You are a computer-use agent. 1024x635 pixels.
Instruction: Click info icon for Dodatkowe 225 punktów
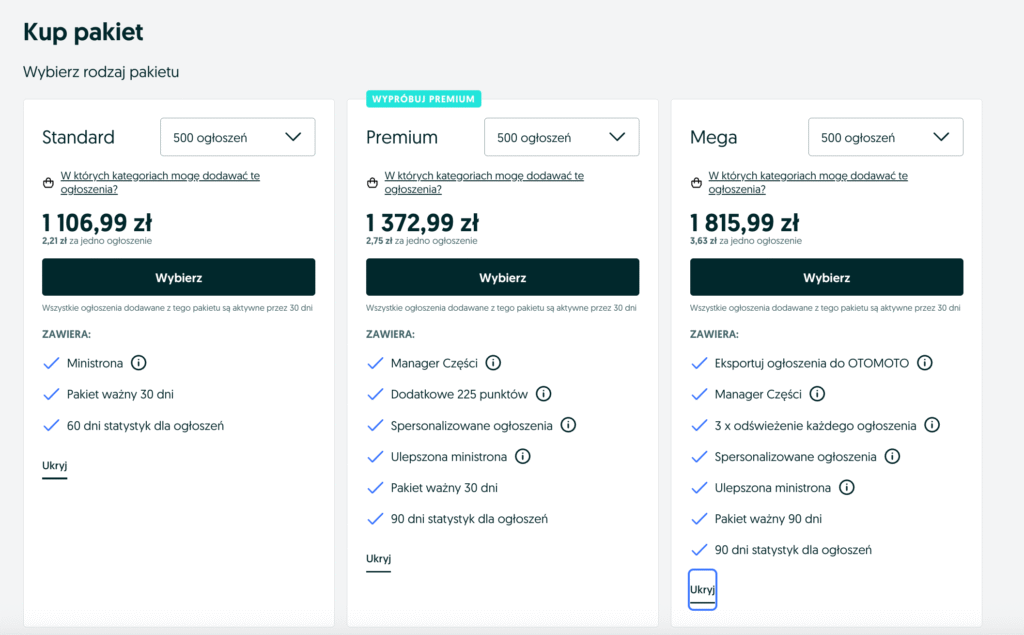click(545, 394)
